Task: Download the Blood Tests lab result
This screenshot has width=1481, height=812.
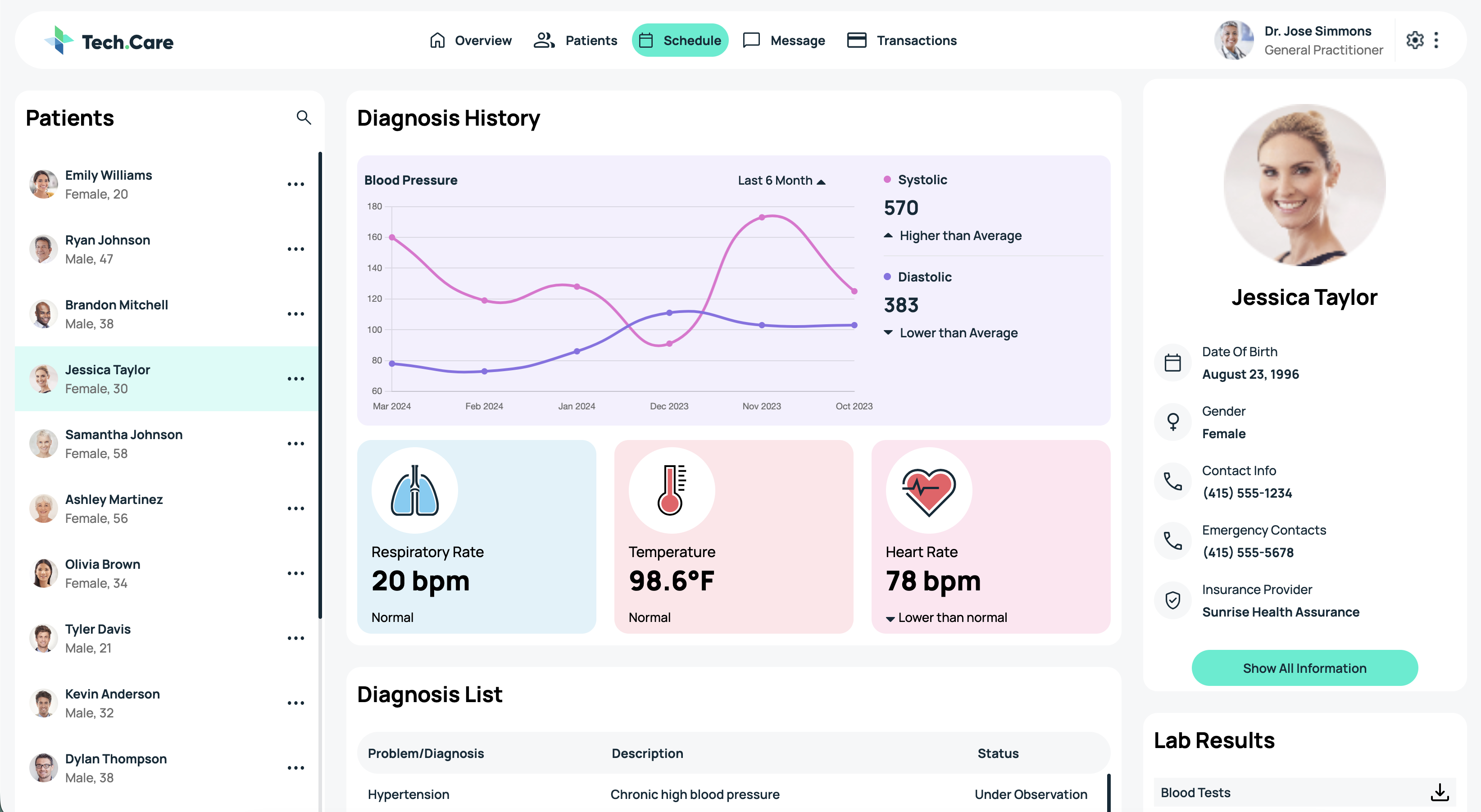Action: point(1439,793)
